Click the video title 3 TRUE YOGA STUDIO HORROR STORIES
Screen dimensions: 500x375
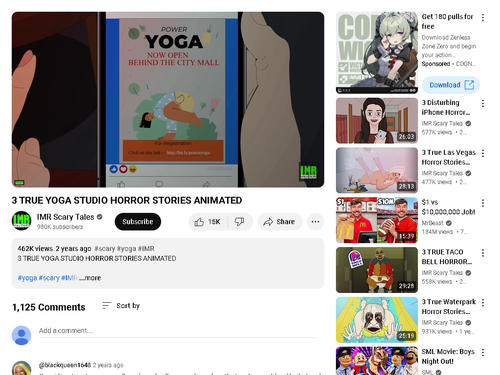(x=127, y=200)
